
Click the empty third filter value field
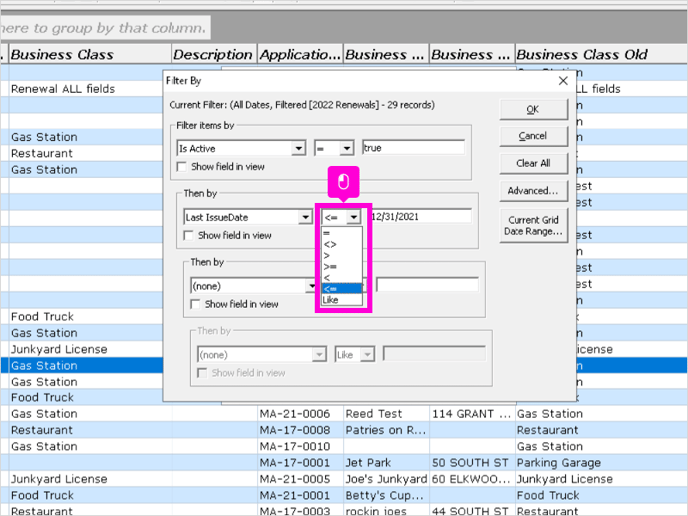pyautogui.click(x=427, y=285)
